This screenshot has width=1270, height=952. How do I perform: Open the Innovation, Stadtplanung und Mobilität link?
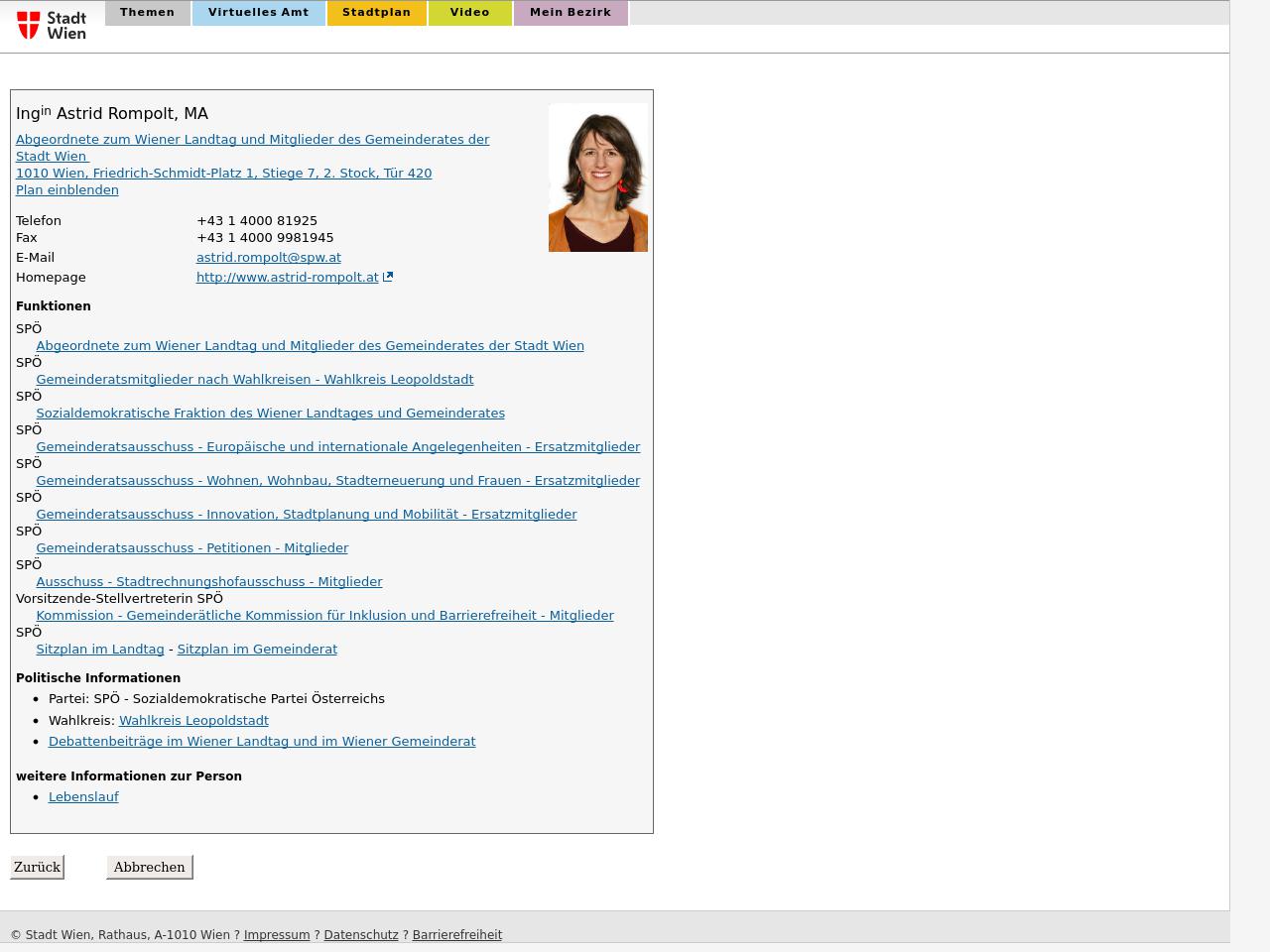pos(307,515)
